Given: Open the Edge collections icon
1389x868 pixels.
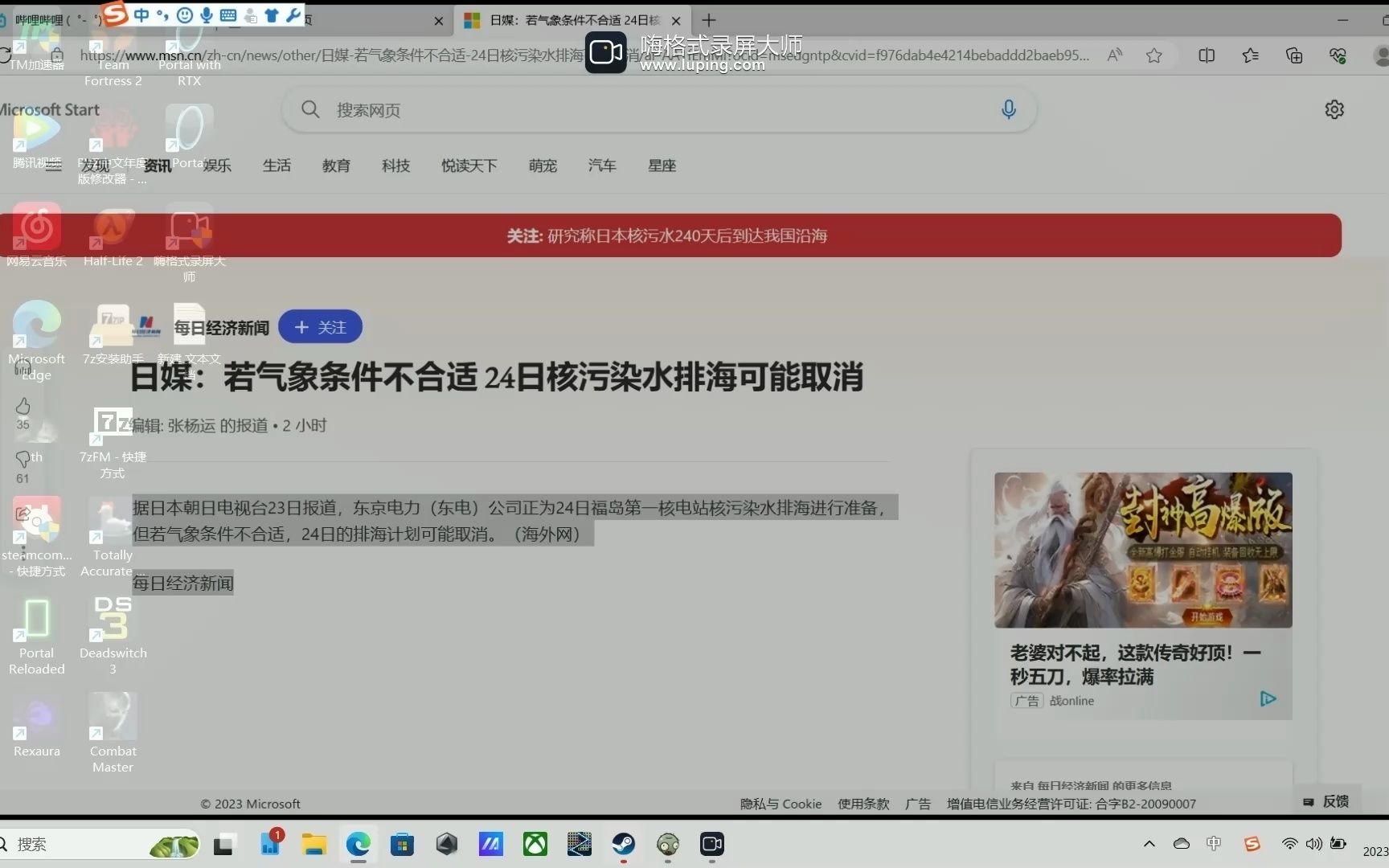Looking at the screenshot, I should 1294,55.
